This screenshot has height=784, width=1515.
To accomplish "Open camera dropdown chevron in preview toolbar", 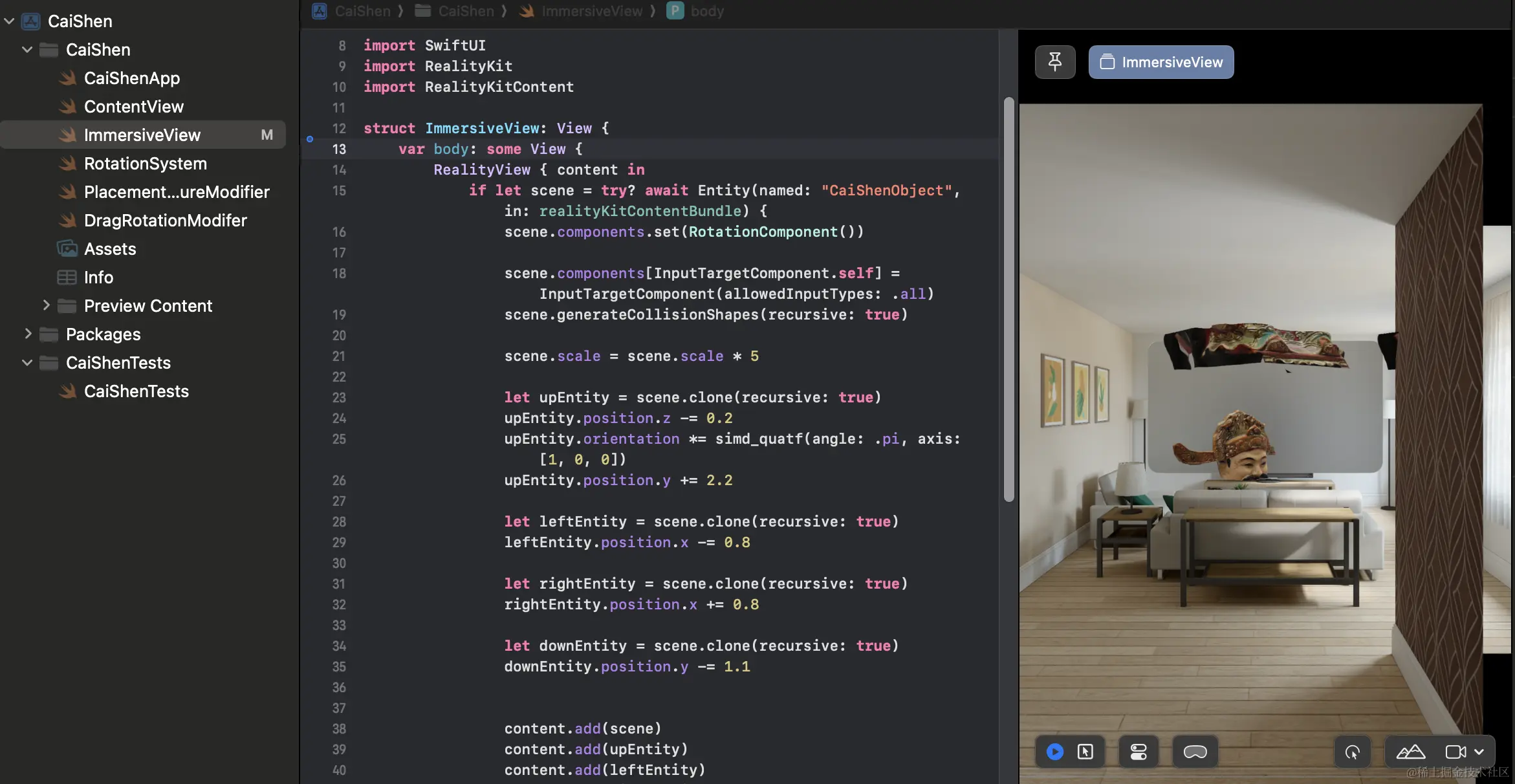I will (x=1479, y=752).
